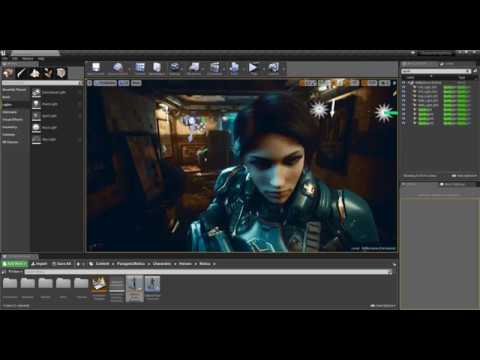This screenshot has width=480, height=360.
Task: Open the Cinematic category in Place mode
Action: (15, 112)
